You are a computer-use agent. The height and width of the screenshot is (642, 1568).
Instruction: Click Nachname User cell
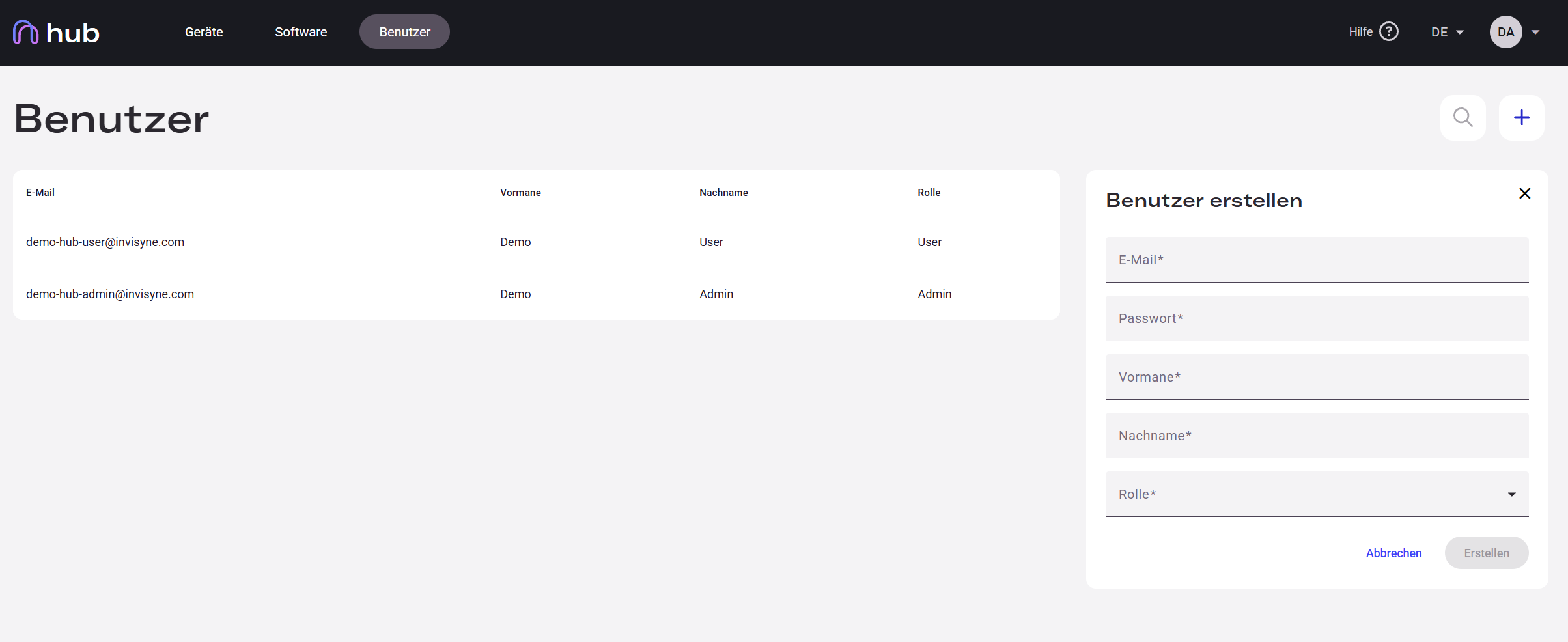pyautogui.click(x=711, y=242)
